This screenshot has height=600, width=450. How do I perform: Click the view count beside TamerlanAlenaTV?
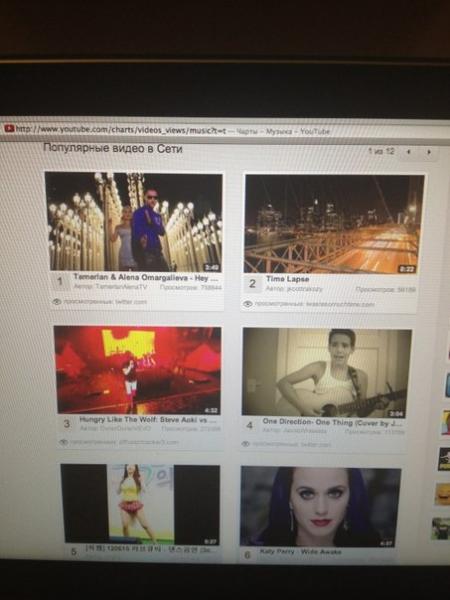(x=191, y=287)
